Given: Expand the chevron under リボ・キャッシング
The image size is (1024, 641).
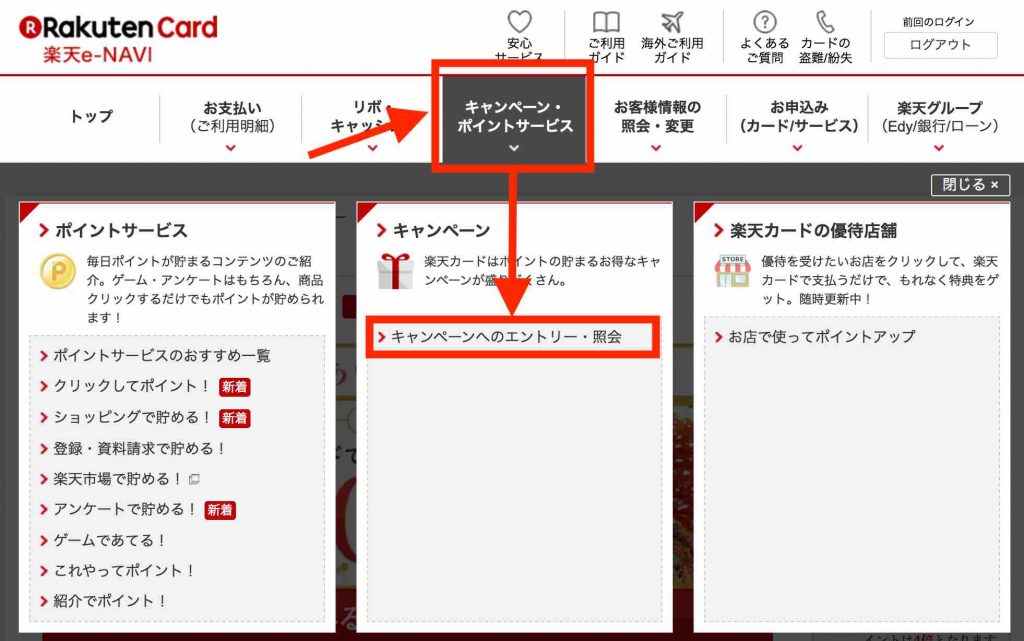Looking at the screenshot, I should click(372, 148).
